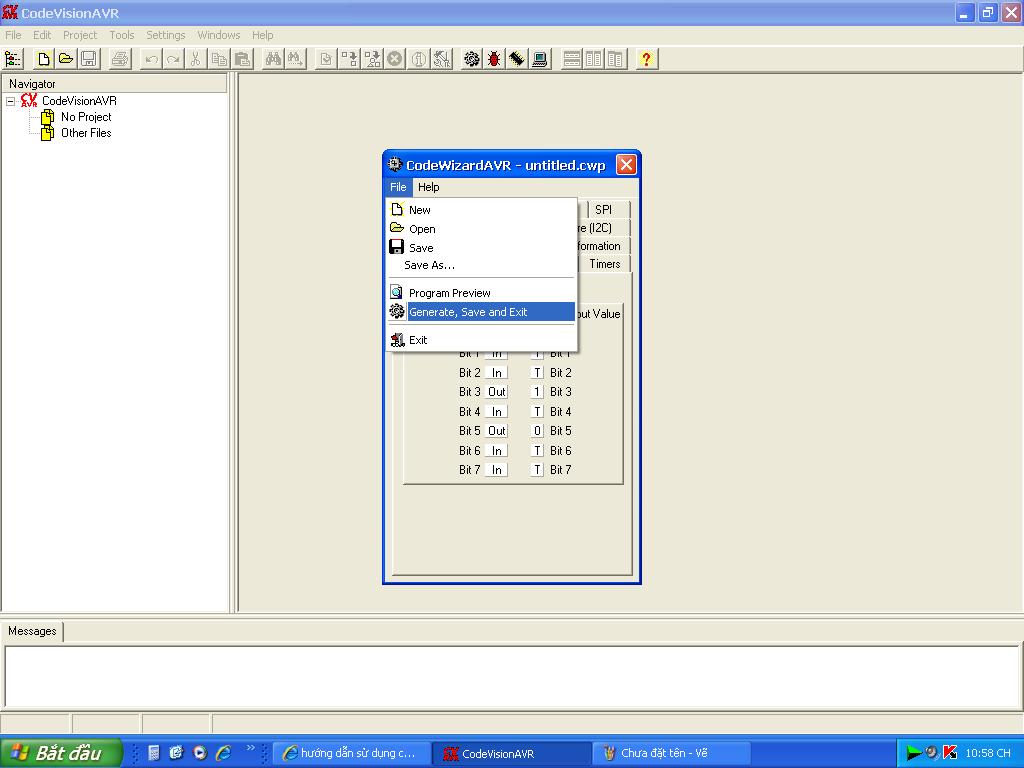Toggle Bit 3 direction Out button
The height and width of the screenshot is (768, 1024).
[x=496, y=392]
